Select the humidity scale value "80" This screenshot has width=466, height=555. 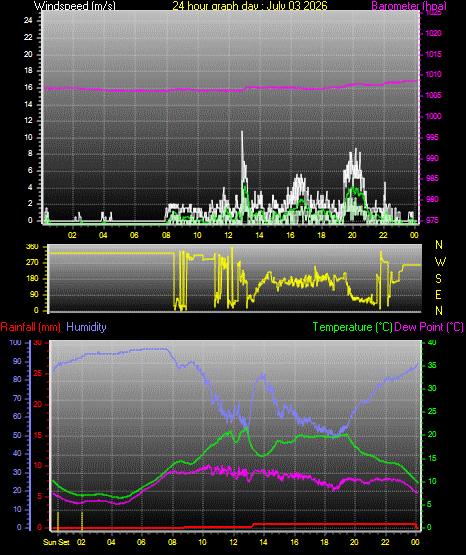pyautogui.click(x=17, y=379)
